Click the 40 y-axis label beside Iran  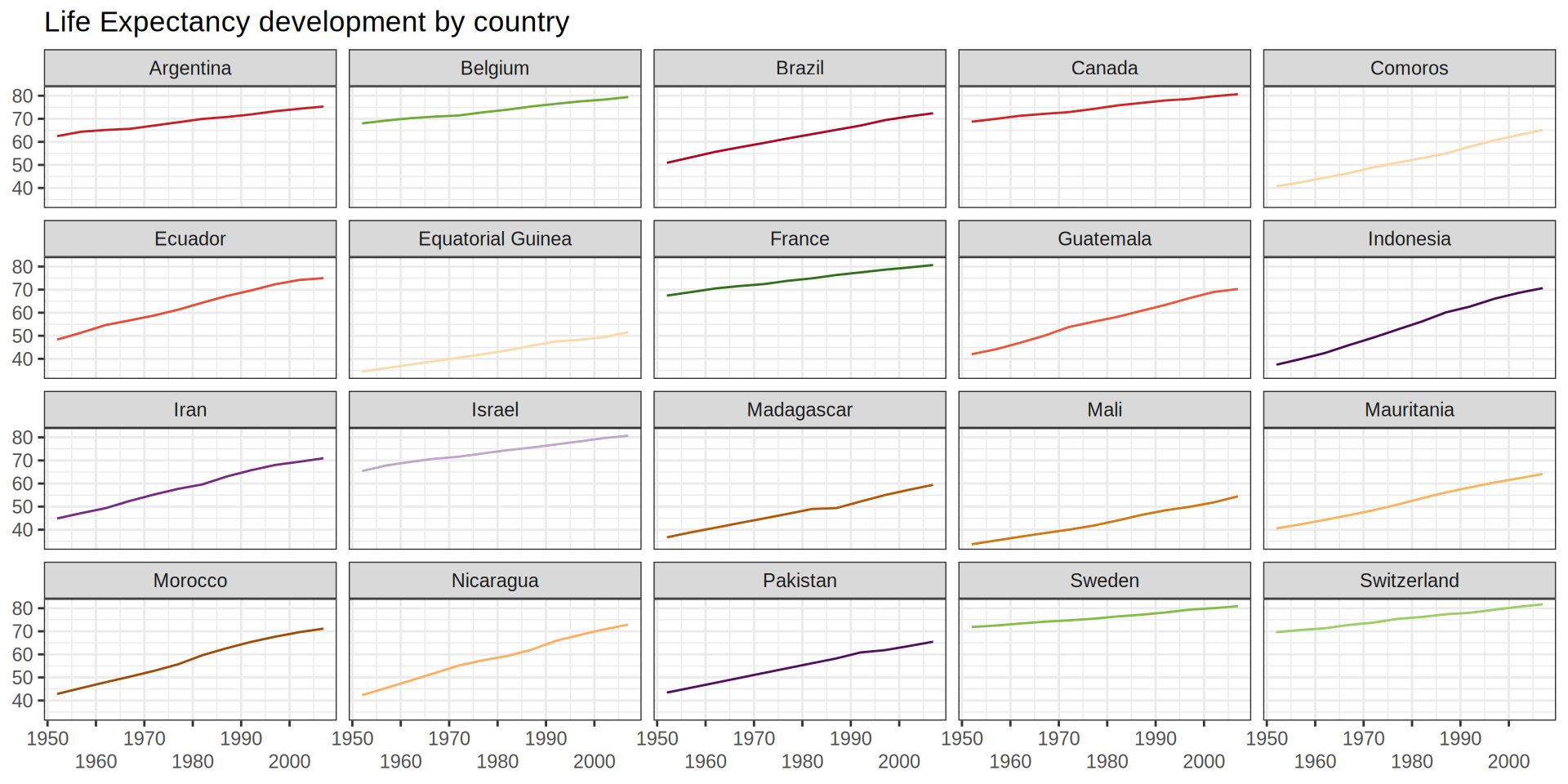23,530
